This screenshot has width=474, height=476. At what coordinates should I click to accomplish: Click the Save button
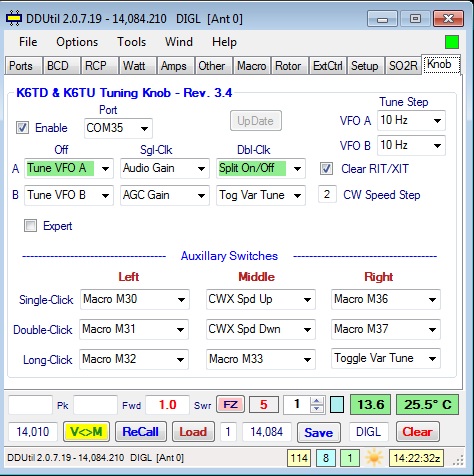click(319, 433)
